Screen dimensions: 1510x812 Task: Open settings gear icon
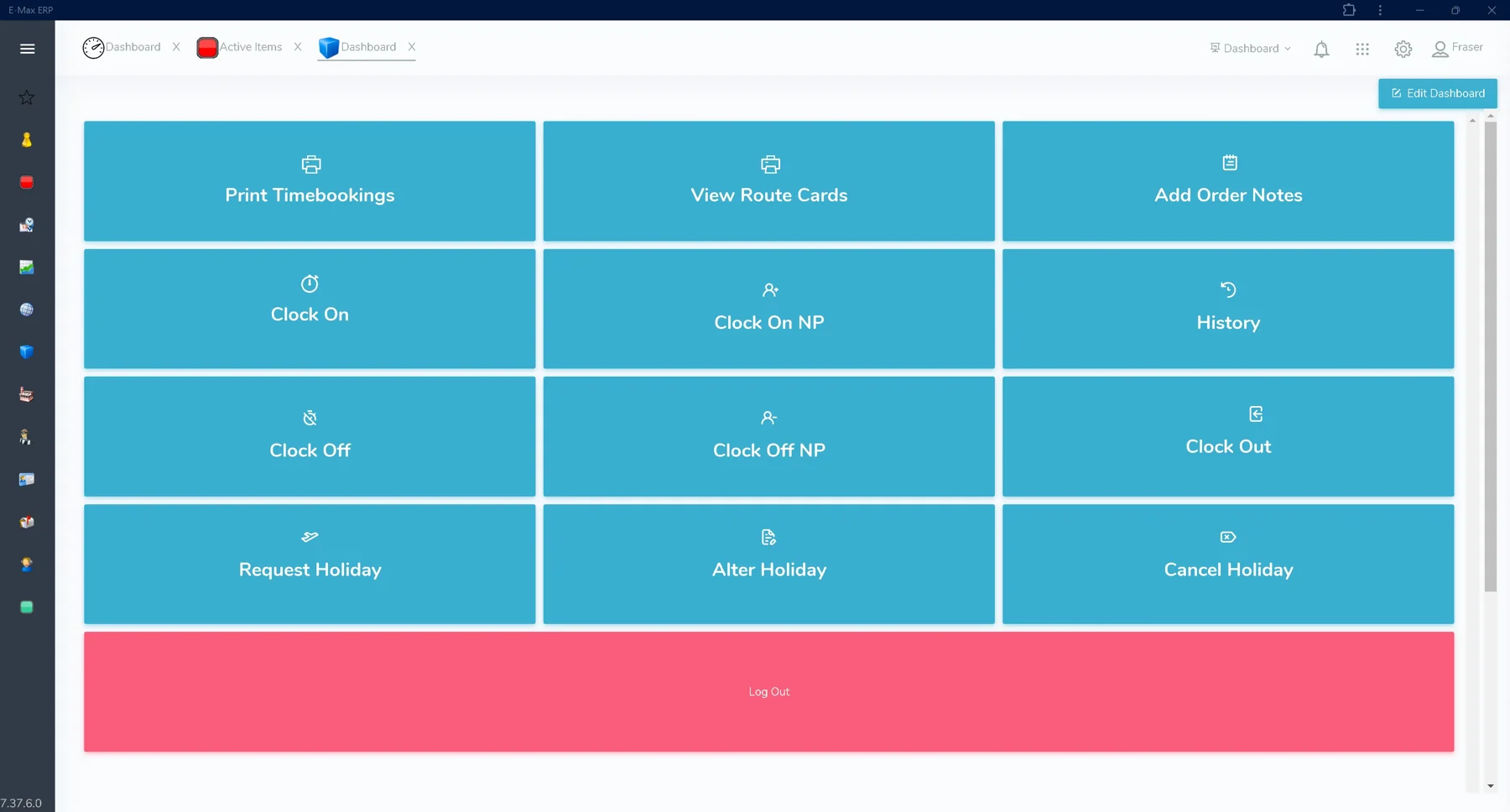click(1403, 49)
